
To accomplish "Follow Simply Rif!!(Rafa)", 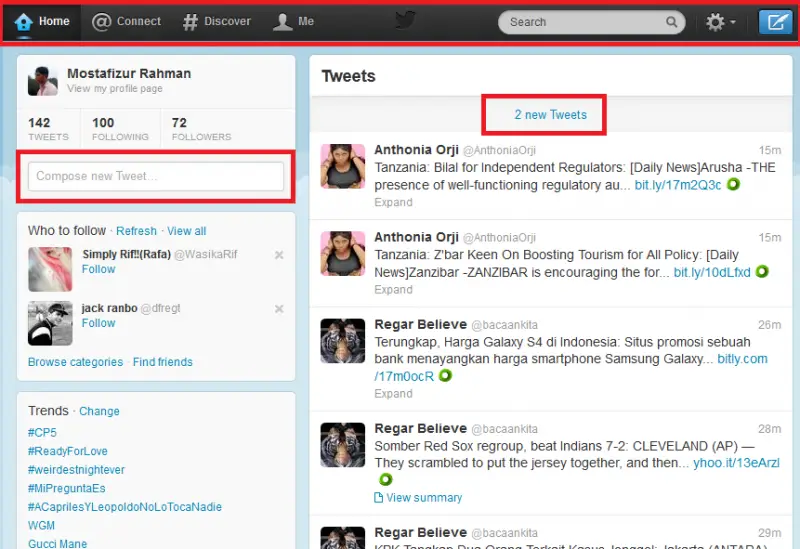I will pyautogui.click(x=98, y=269).
